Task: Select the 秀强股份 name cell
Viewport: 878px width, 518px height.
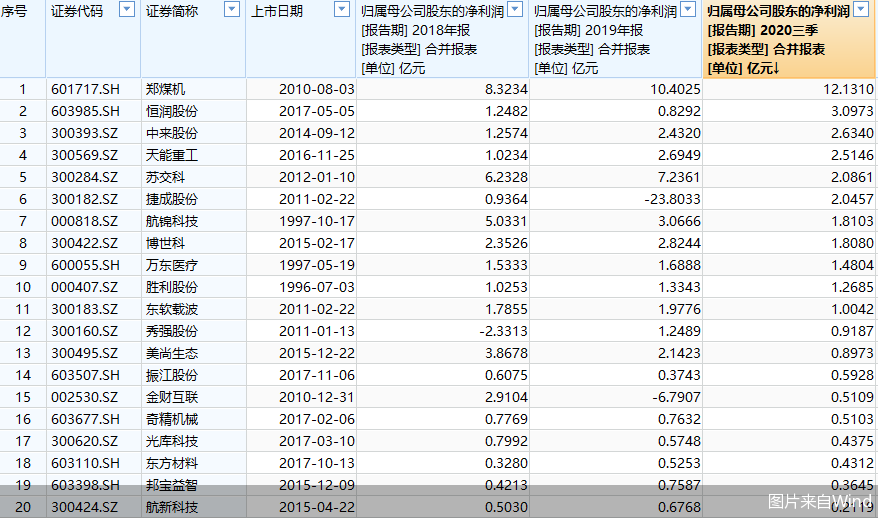Action: click(x=172, y=331)
